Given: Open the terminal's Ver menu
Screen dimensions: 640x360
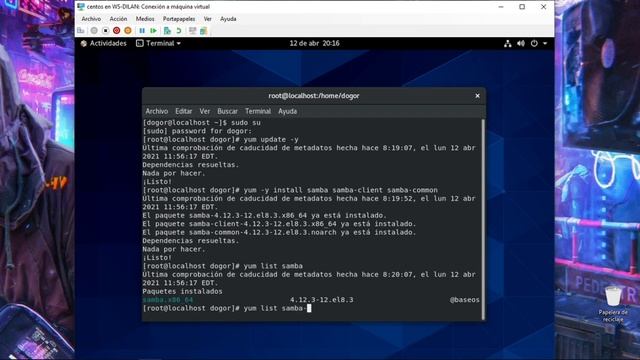Looking at the screenshot, I should click(x=204, y=111).
